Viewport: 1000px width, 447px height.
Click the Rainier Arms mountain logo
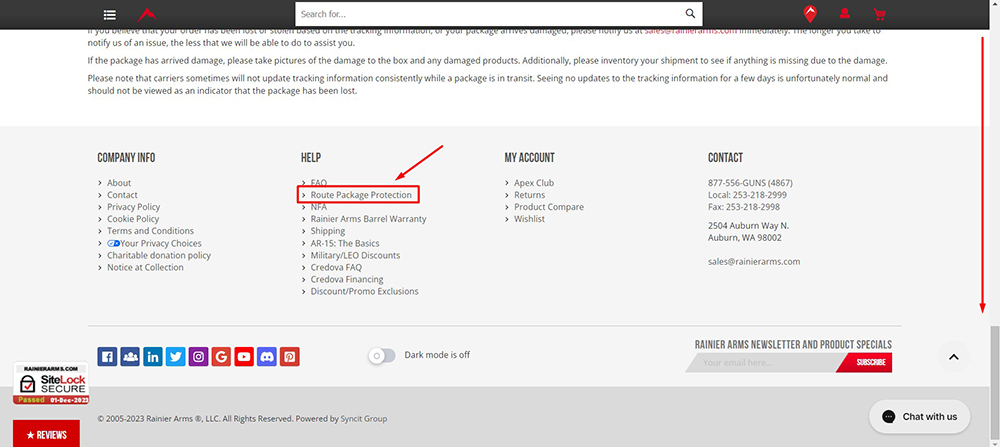click(147, 14)
